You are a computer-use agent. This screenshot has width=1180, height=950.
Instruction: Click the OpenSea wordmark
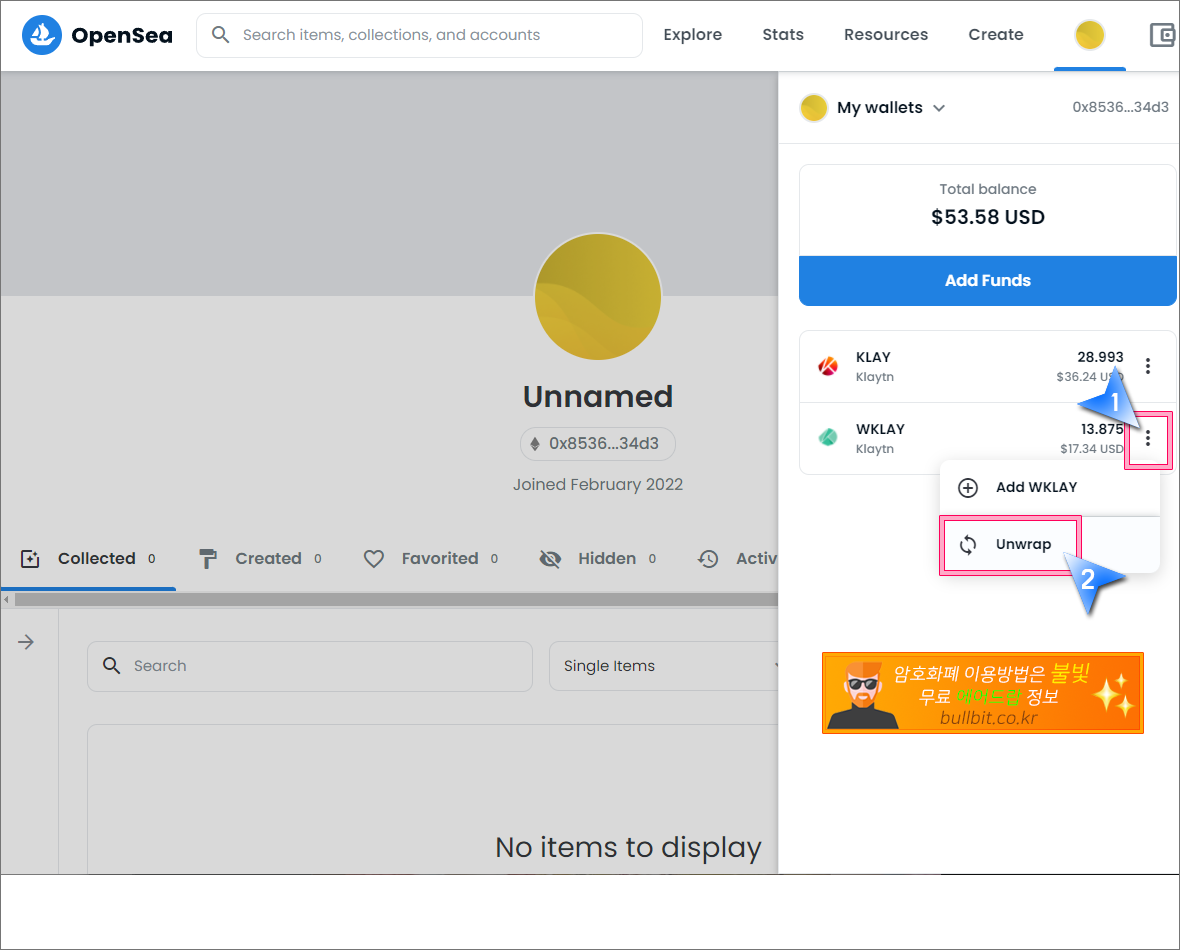click(x=122, y=35)
